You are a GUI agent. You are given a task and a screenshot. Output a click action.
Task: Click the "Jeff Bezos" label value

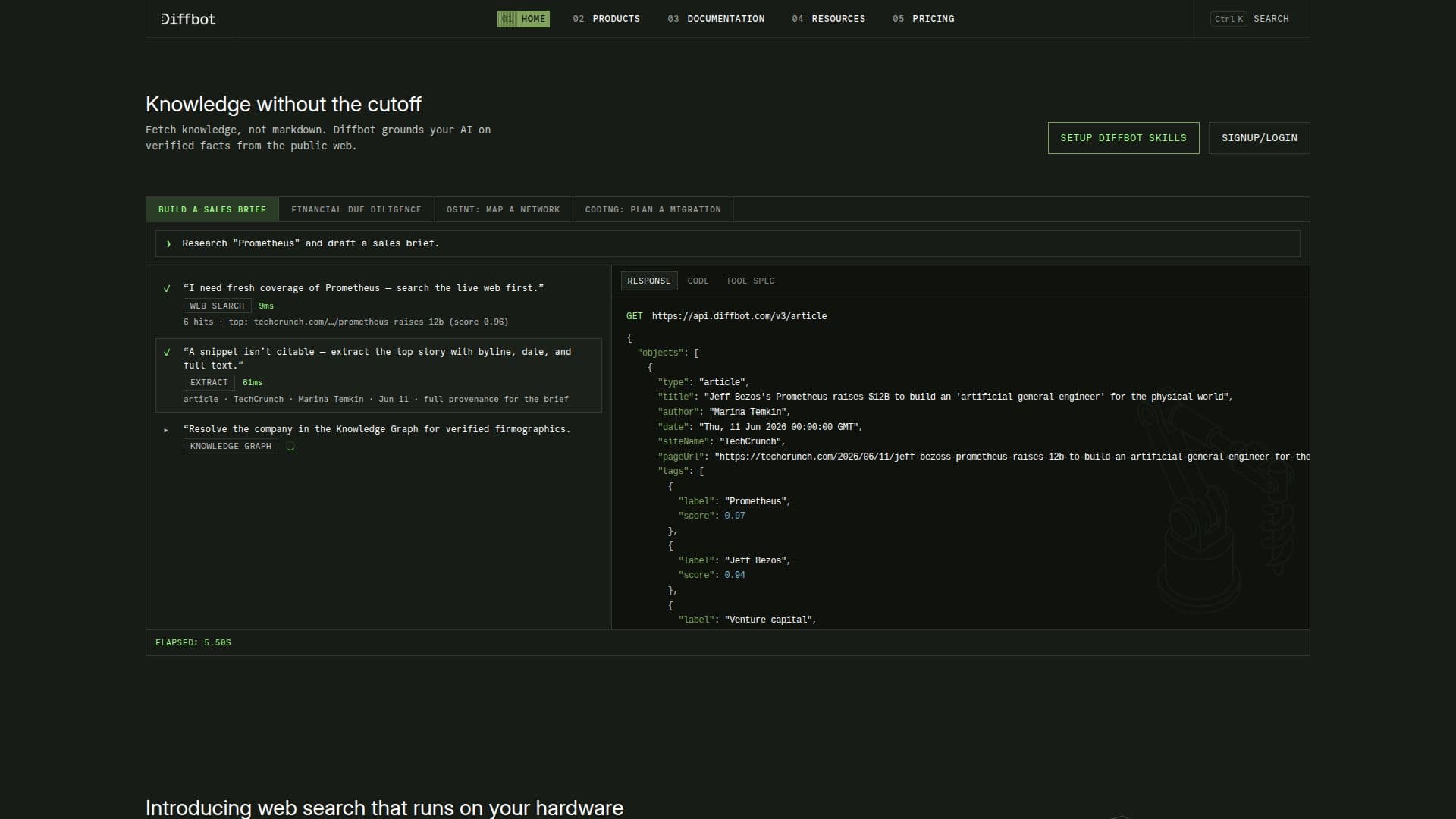756,560
